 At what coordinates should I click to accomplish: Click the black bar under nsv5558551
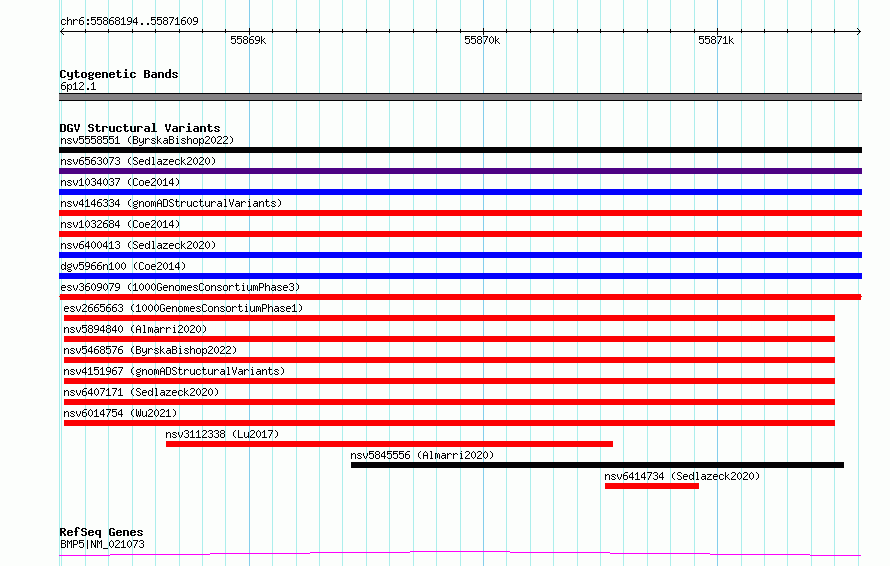coord(460,150)
